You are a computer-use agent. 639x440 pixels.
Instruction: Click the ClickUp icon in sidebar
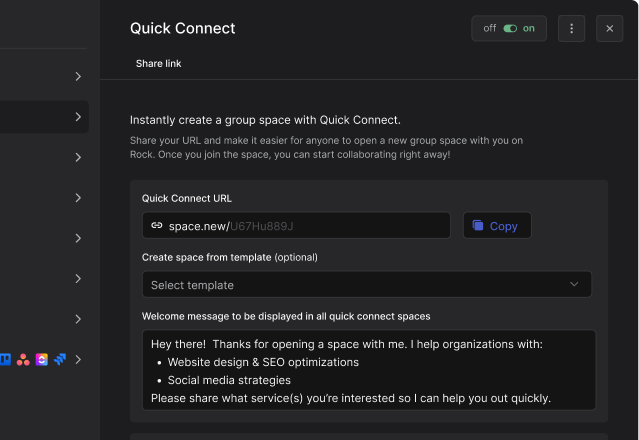[x=42, y=359]
